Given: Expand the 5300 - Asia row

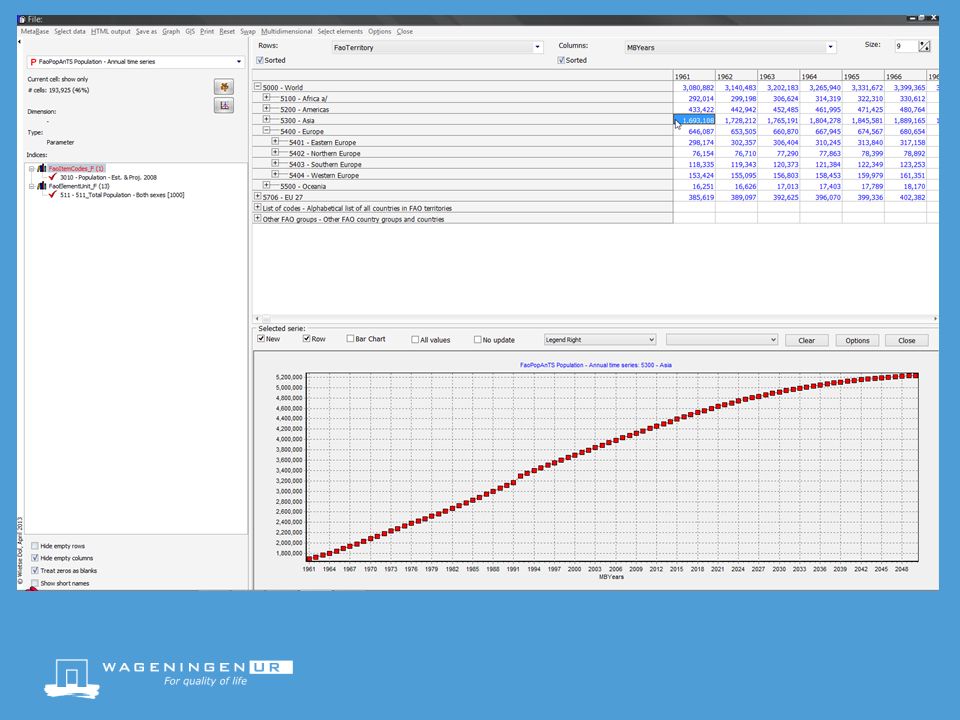Looking at the screenshot, I should click(266, 120).
